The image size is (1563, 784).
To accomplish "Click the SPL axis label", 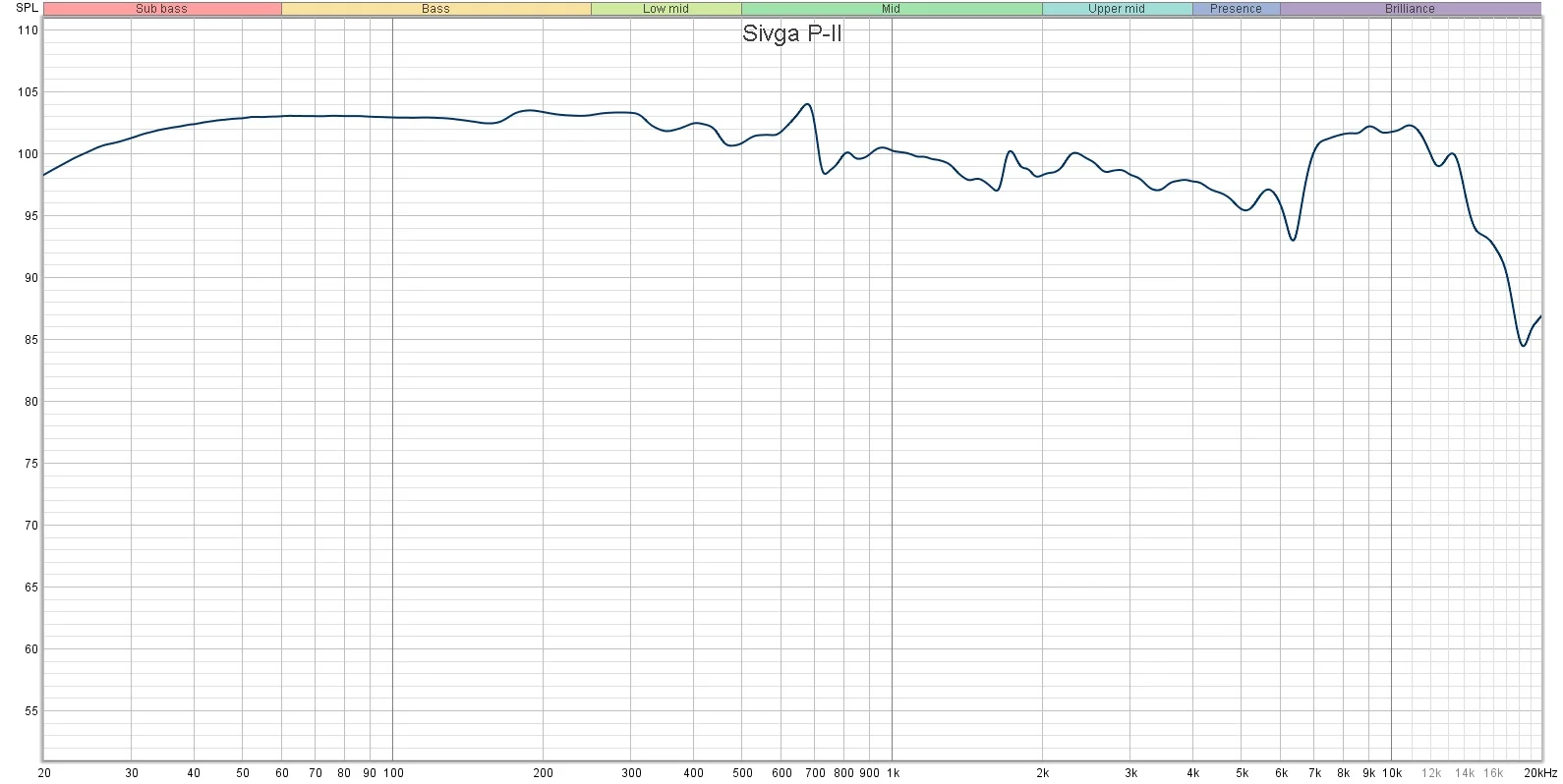I will point(28,9).
